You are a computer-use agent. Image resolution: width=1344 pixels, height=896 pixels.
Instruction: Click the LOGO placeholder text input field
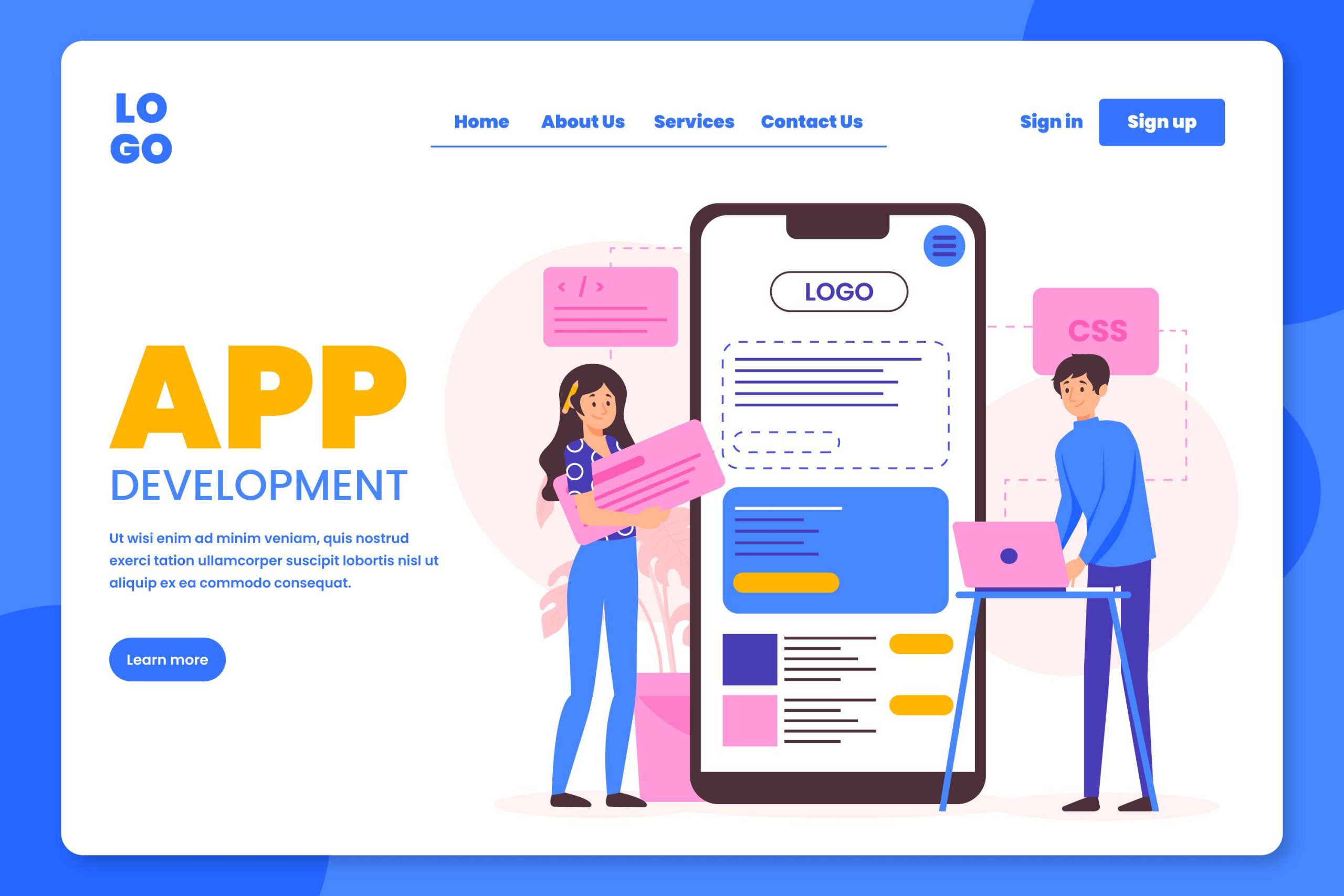pyautogui.click(x=838, y=291)
